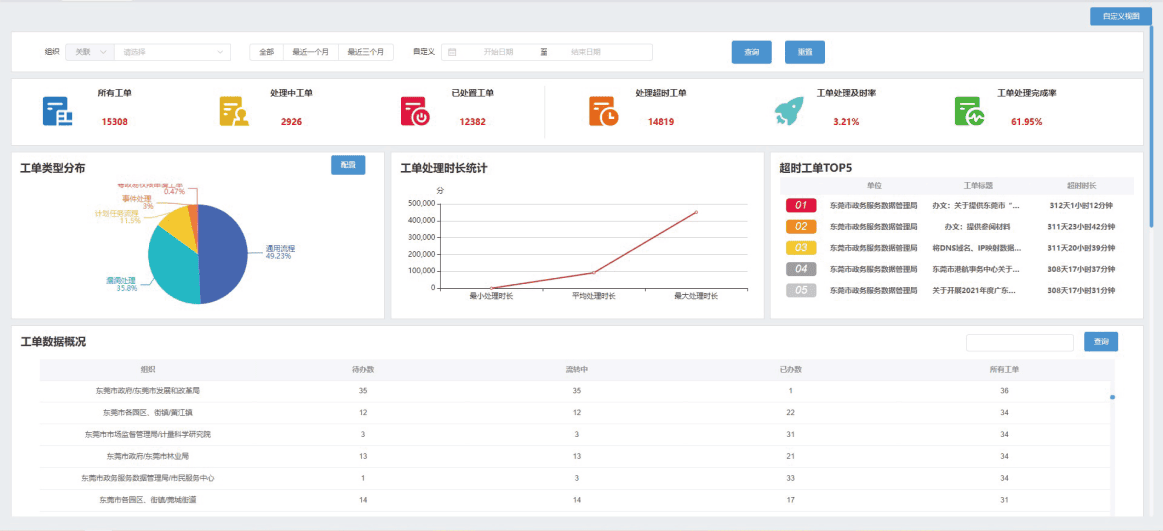Click row 东莞市政府/东莞市发展和改革局
This screenshot has height=531, width=1163.
[x=576, y=391]
